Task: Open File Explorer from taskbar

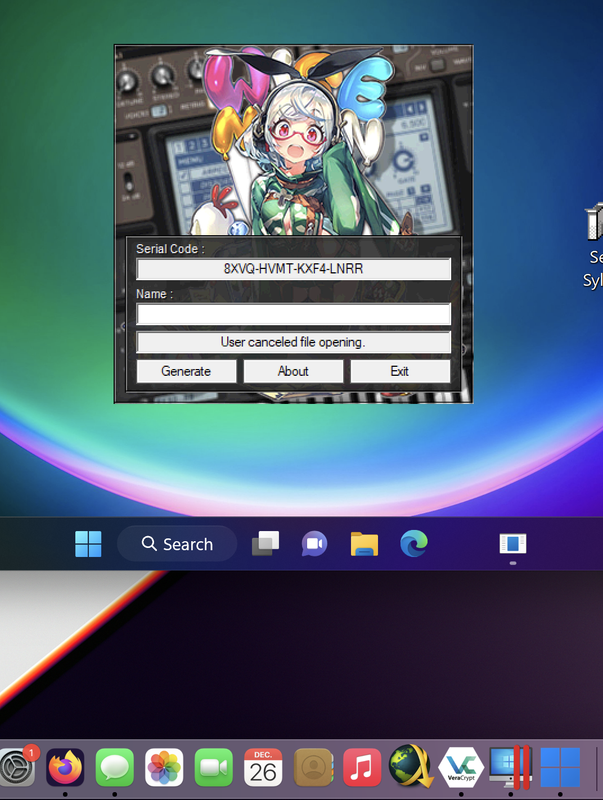Action: 364,544
